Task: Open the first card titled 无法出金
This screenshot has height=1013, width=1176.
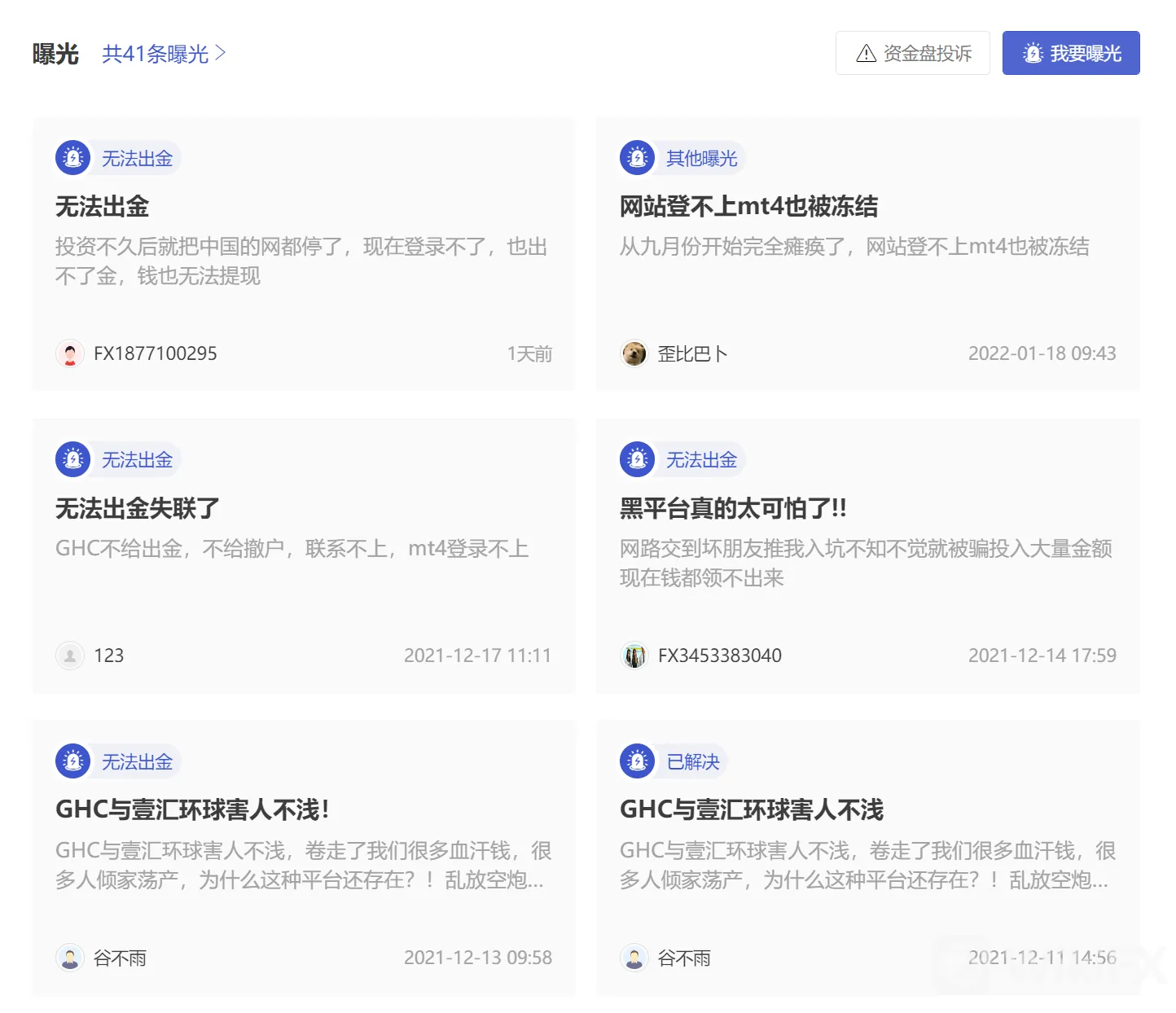Action: pos(102,206)
